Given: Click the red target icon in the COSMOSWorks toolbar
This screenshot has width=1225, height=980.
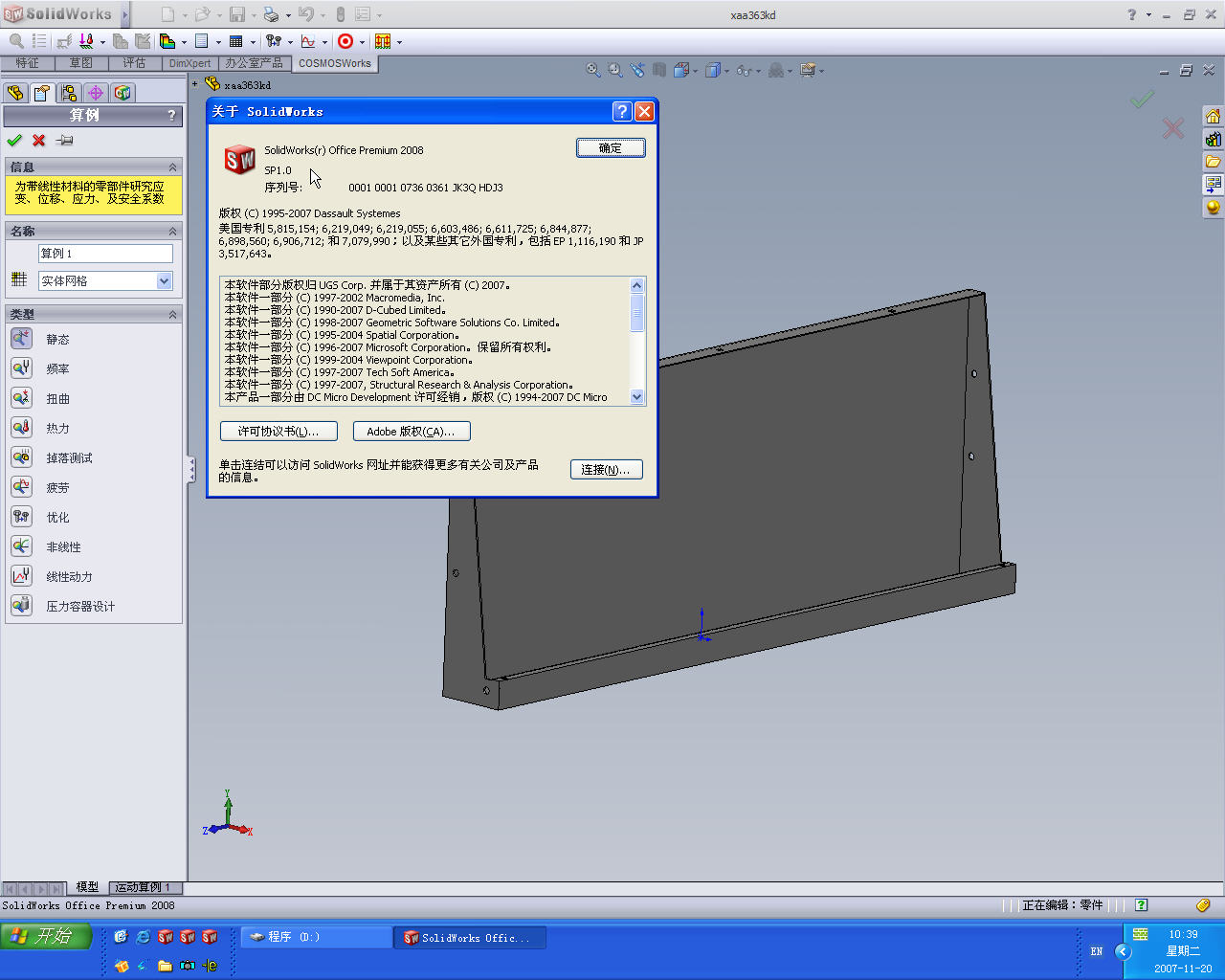Looking at the screenshot, I should (x=345, y=41).
